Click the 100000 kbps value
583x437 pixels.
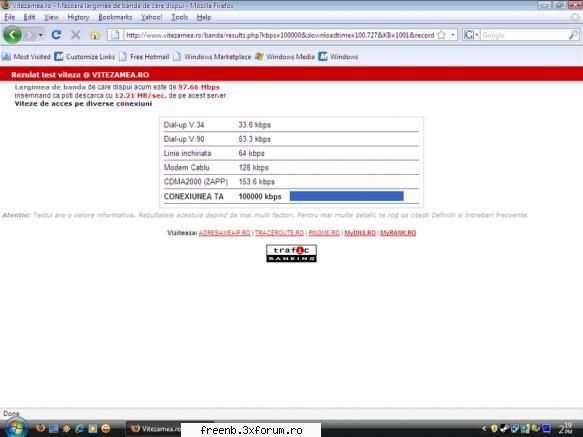pyautogui.click(x=260, y=196)
